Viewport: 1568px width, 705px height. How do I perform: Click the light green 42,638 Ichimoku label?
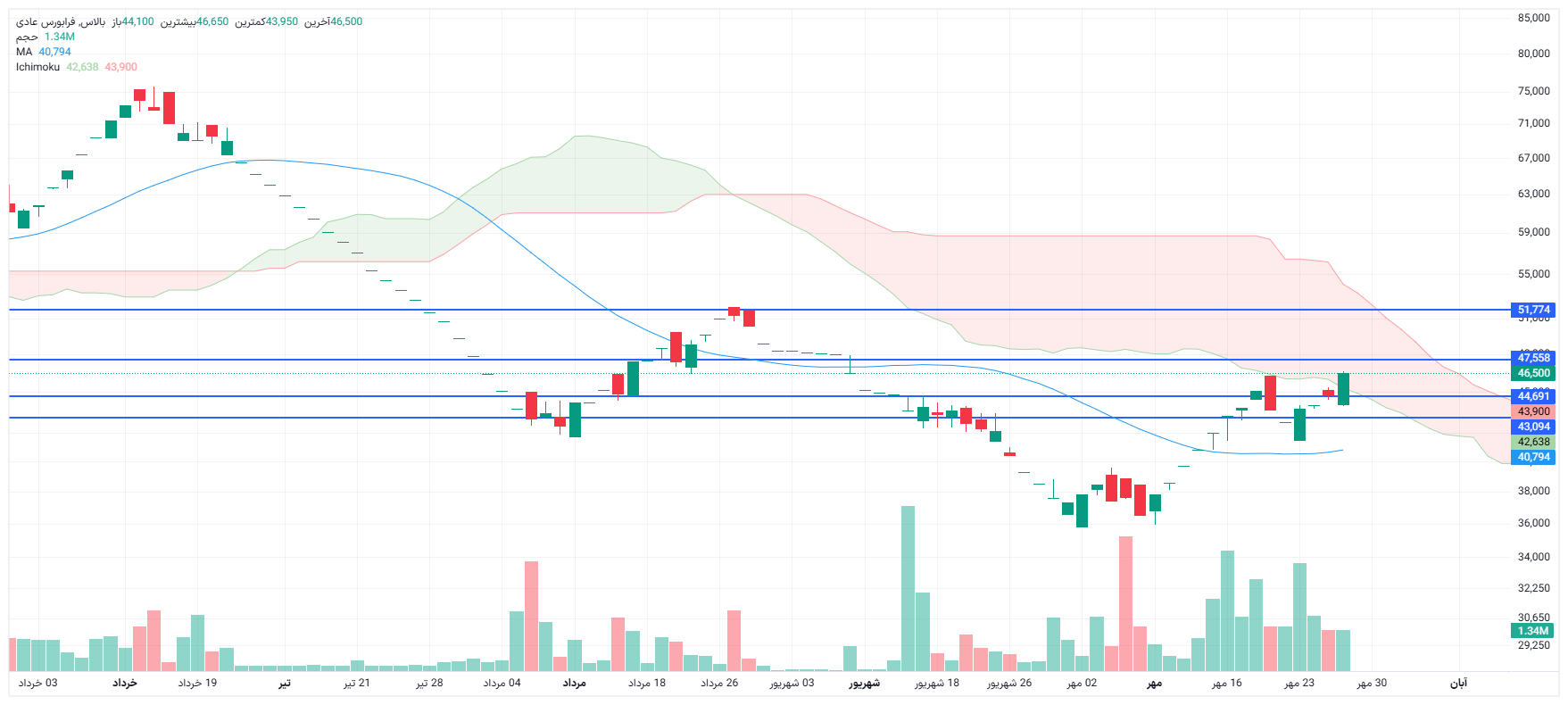(1533, 442)
